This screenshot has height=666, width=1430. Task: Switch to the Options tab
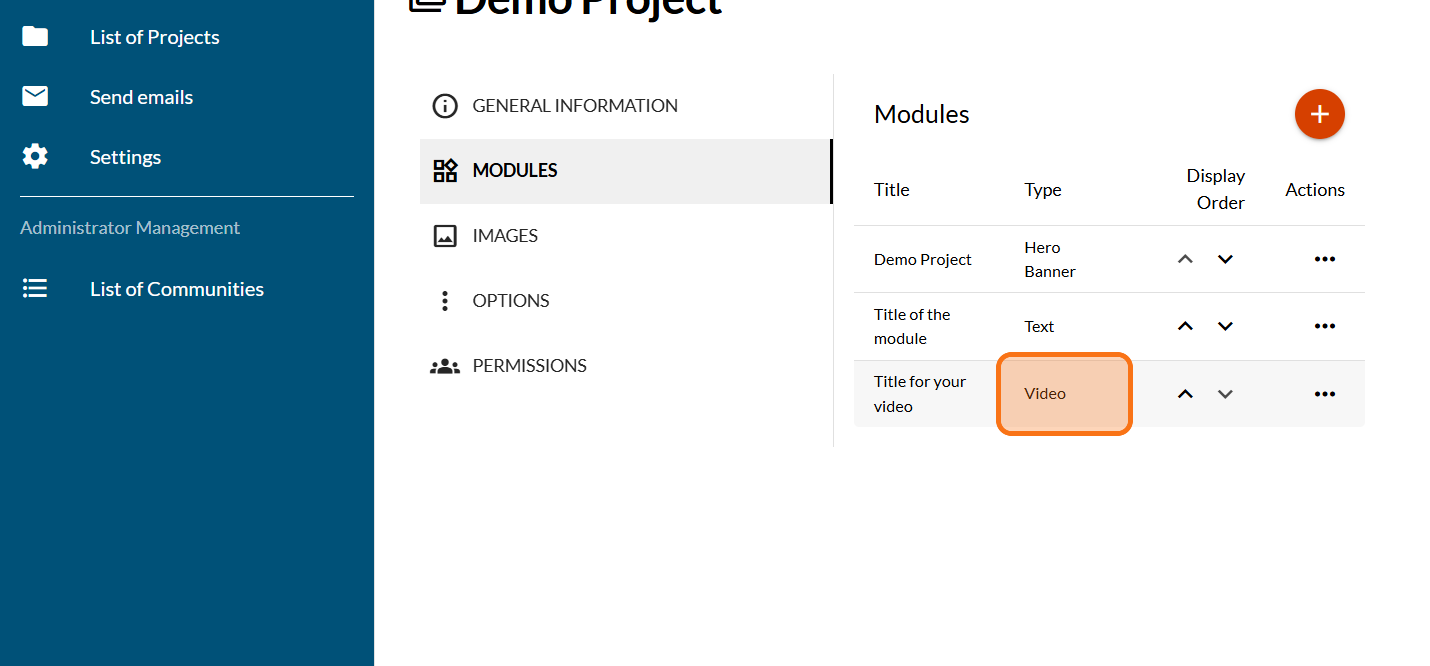(510, 301)
